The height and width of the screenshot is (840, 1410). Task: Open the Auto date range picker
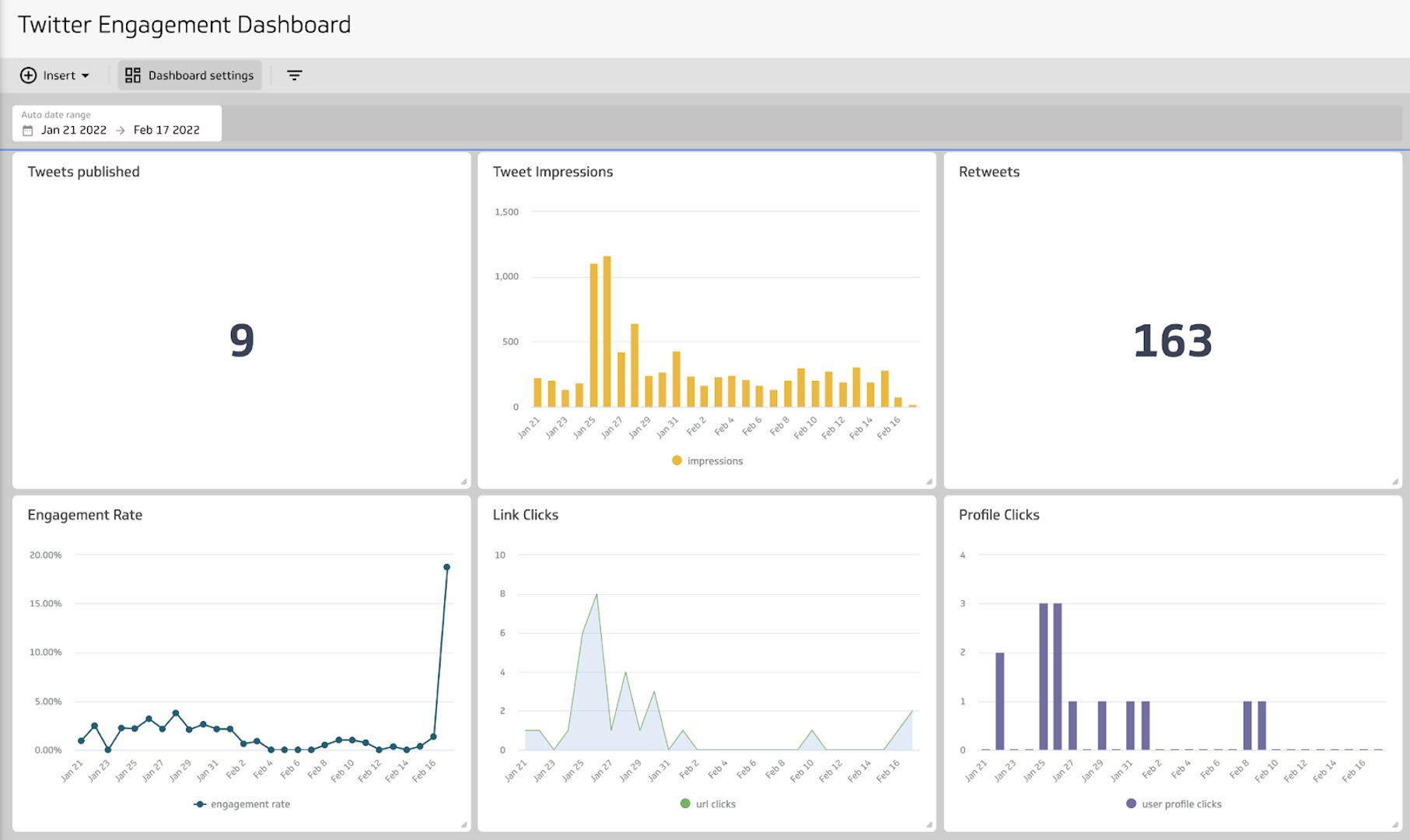(117, 124)
